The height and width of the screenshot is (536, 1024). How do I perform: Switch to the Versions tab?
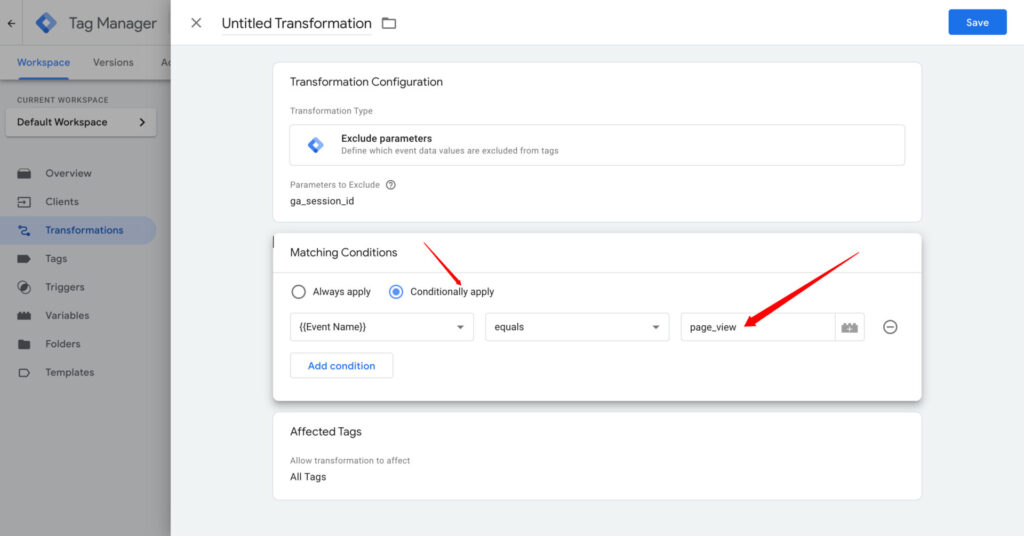(x=113, y=62)
